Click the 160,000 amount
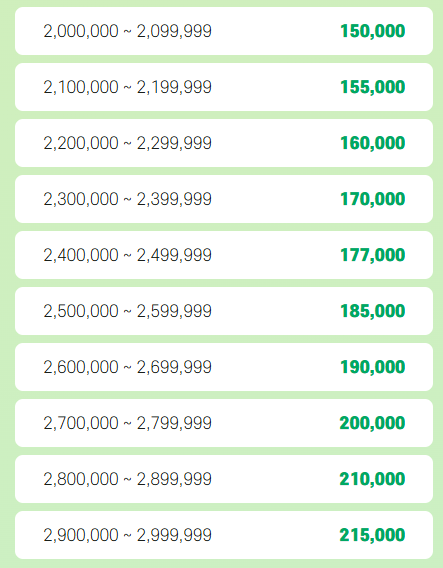This screenshot has height=568, width=443. click(x=372, y=143)
